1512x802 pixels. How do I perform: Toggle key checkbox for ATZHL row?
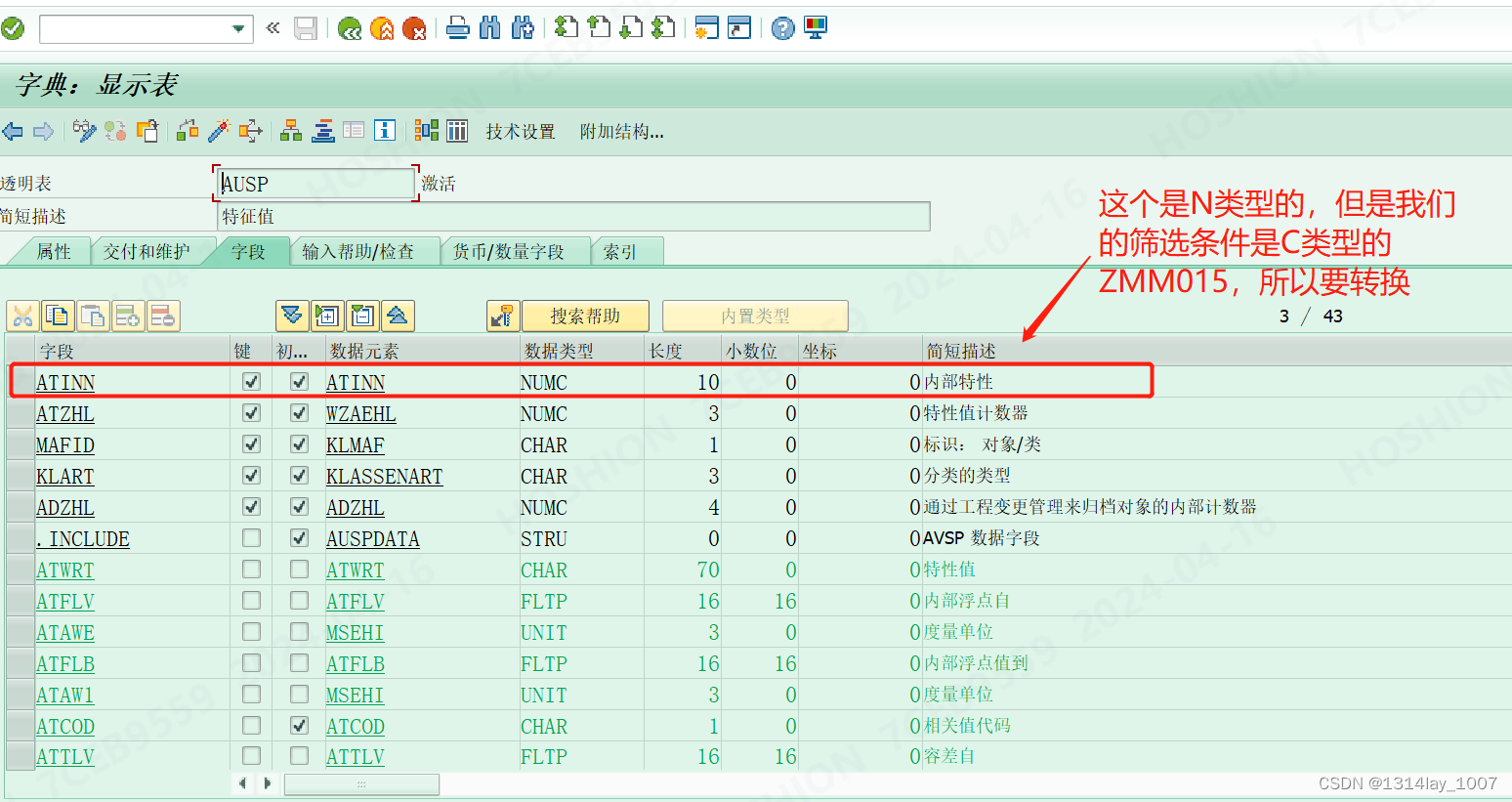pos(251,413)
